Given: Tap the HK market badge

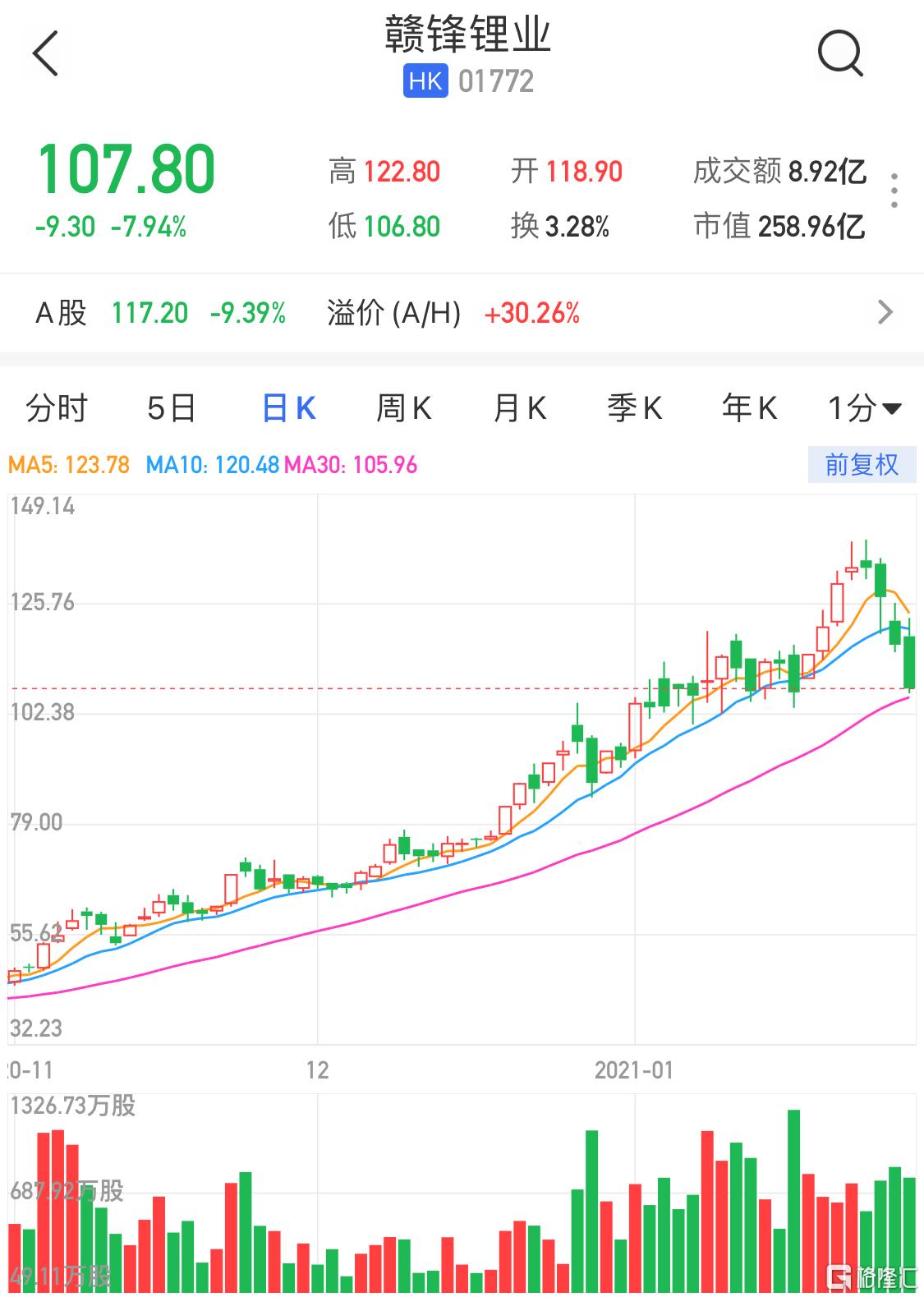Looking at the screenshot, I should click(x=425, y=81).
